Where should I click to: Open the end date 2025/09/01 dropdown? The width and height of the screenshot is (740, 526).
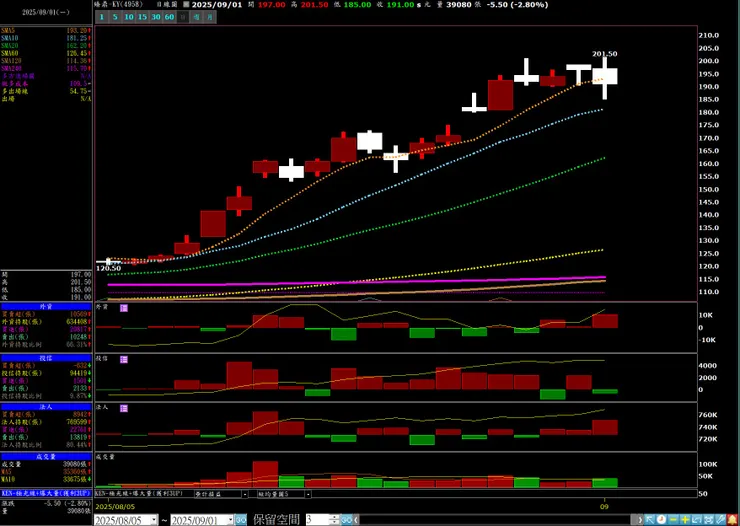coord(230,520)
